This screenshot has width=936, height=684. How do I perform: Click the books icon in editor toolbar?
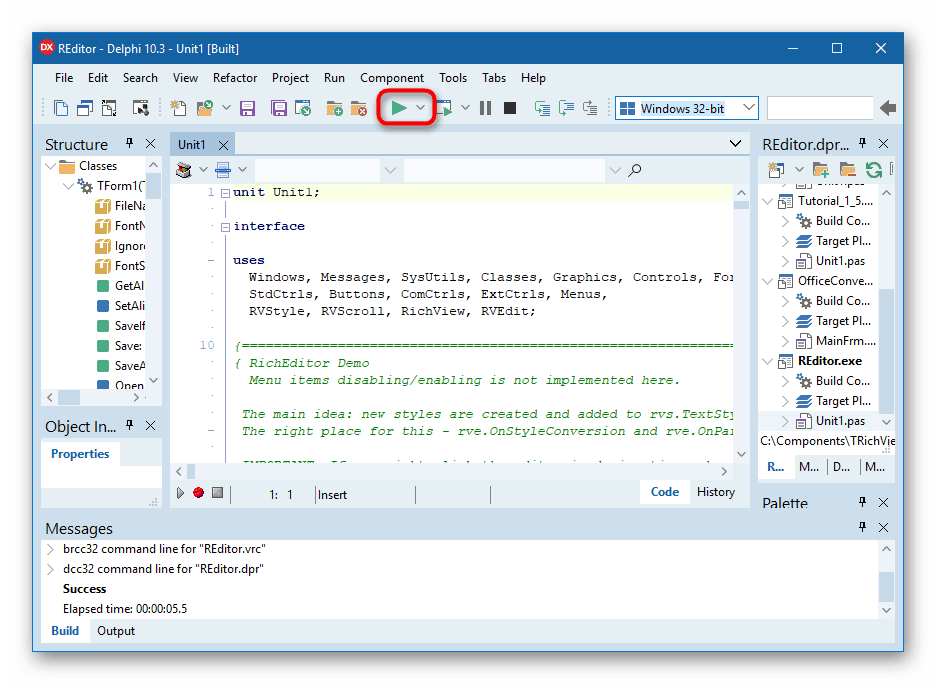(184, 170)
